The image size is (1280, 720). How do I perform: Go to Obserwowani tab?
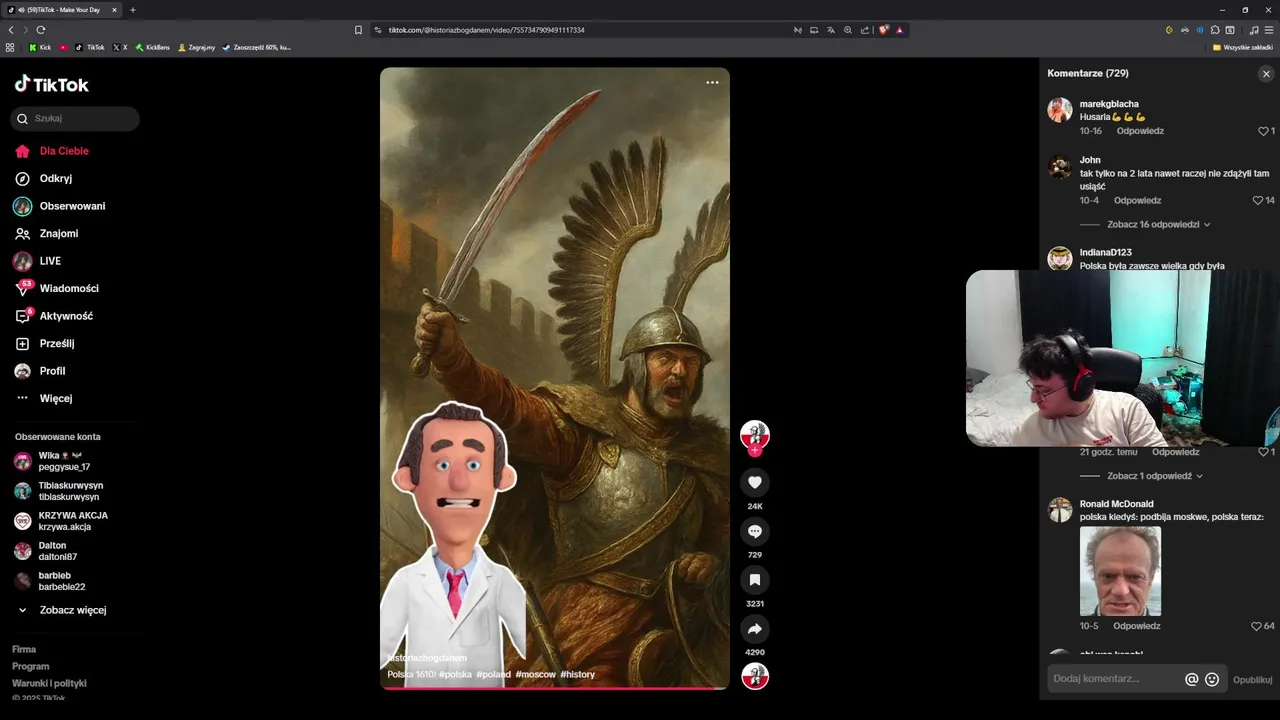(x=72, y=206)
